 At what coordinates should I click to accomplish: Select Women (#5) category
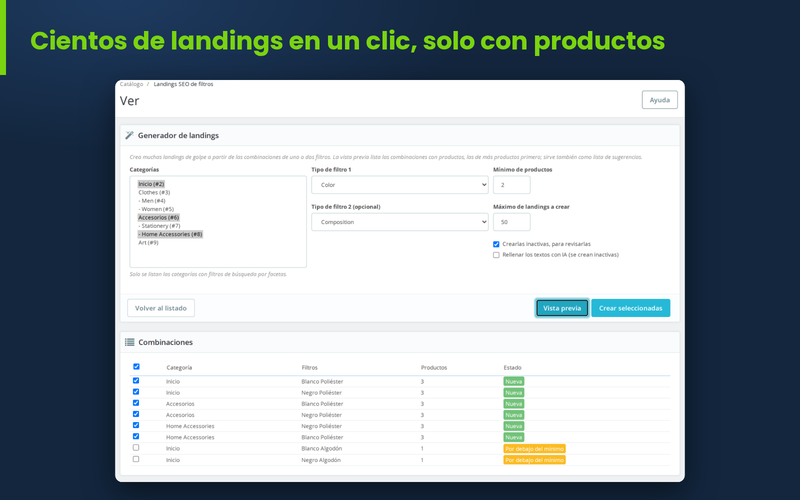click(156, 209)
